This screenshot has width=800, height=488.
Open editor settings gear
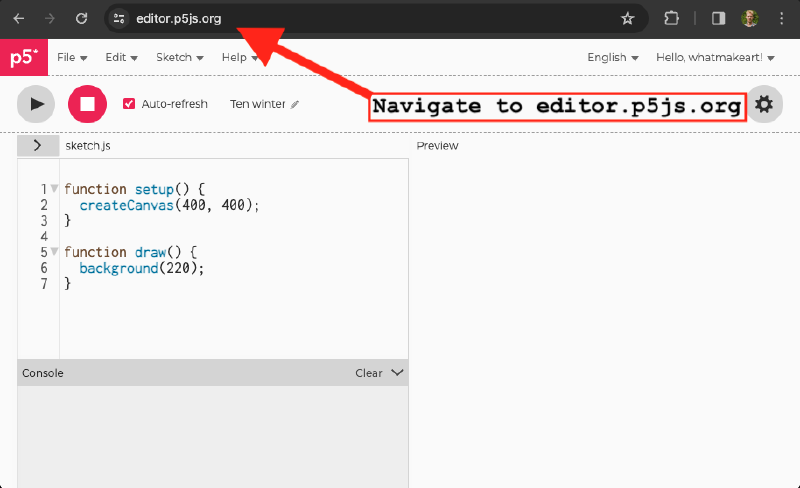click(x=764, y=104)
